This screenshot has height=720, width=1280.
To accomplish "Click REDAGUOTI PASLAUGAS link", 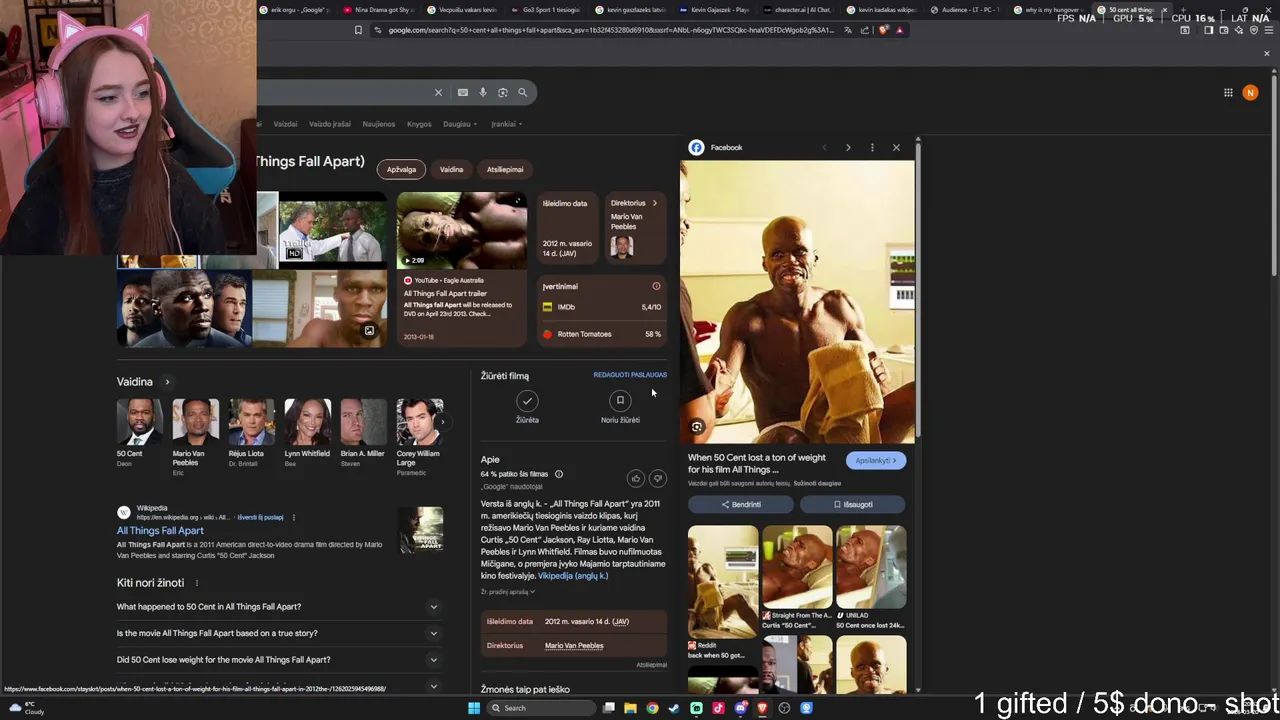I will (x=630, y=375).
